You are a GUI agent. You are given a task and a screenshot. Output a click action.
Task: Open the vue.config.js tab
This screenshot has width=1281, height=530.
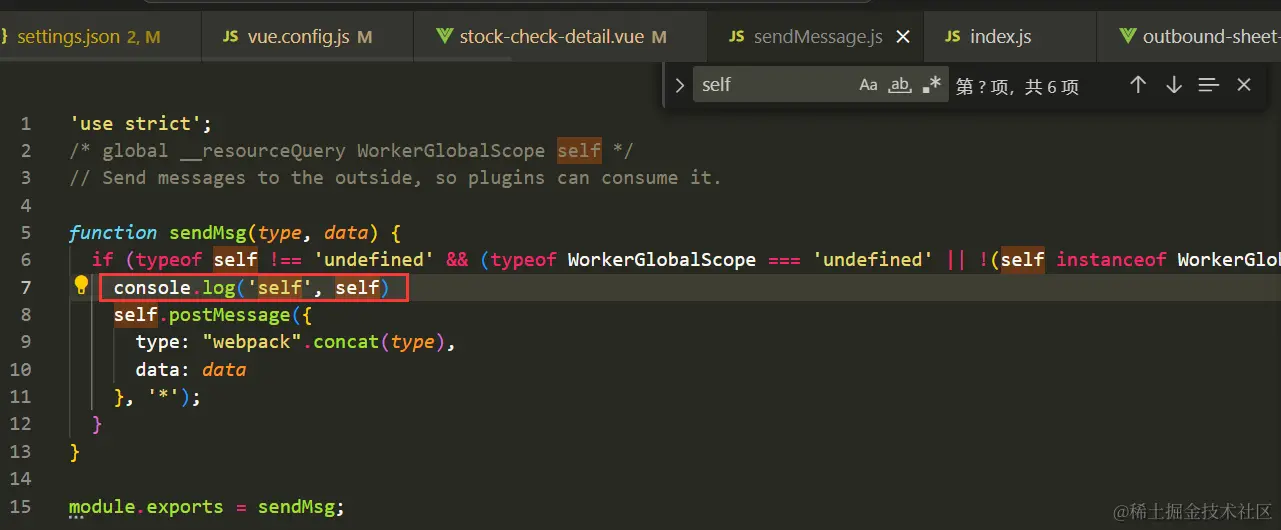pos(307,37)
